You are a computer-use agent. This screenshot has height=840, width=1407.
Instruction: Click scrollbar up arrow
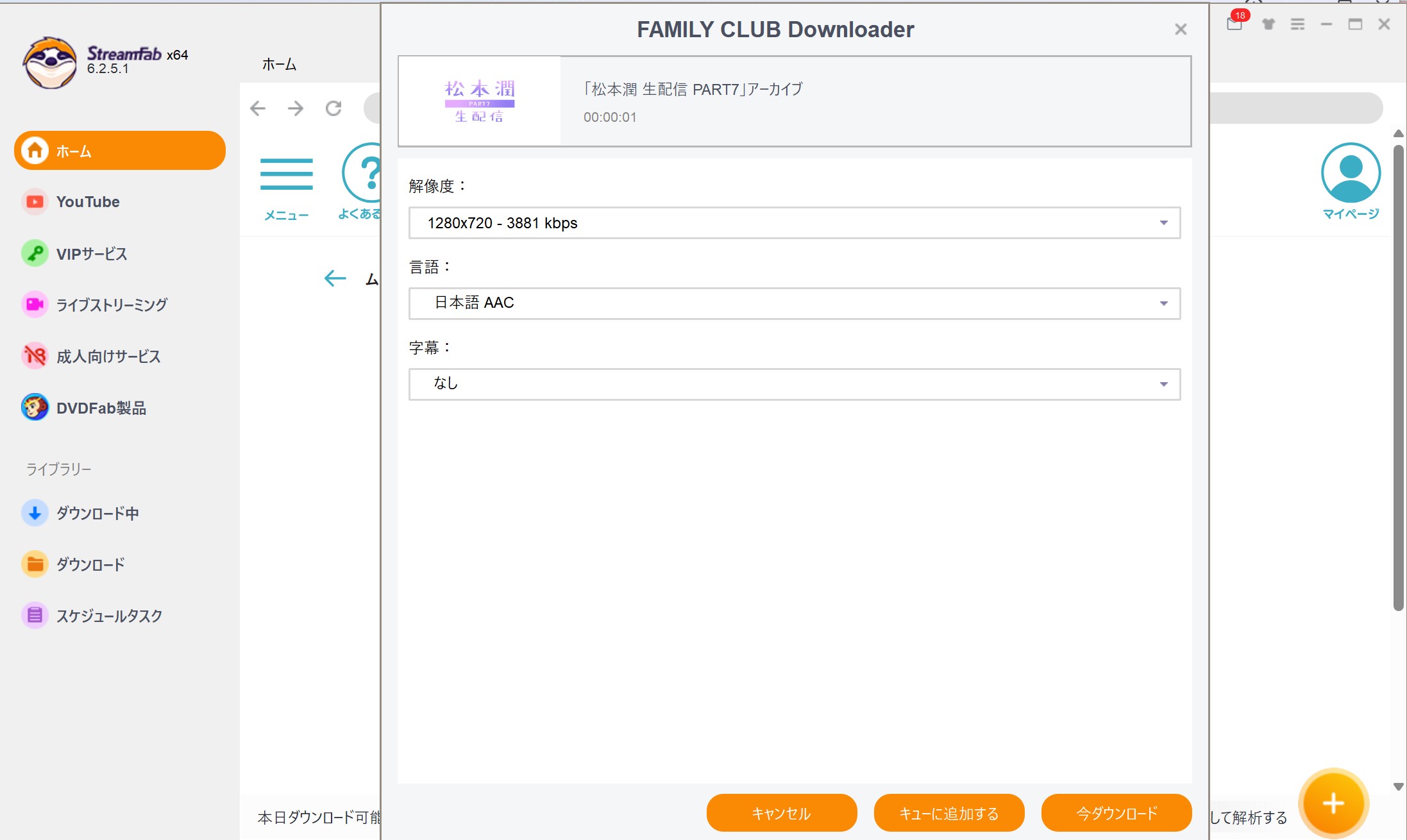[1399, 133]
